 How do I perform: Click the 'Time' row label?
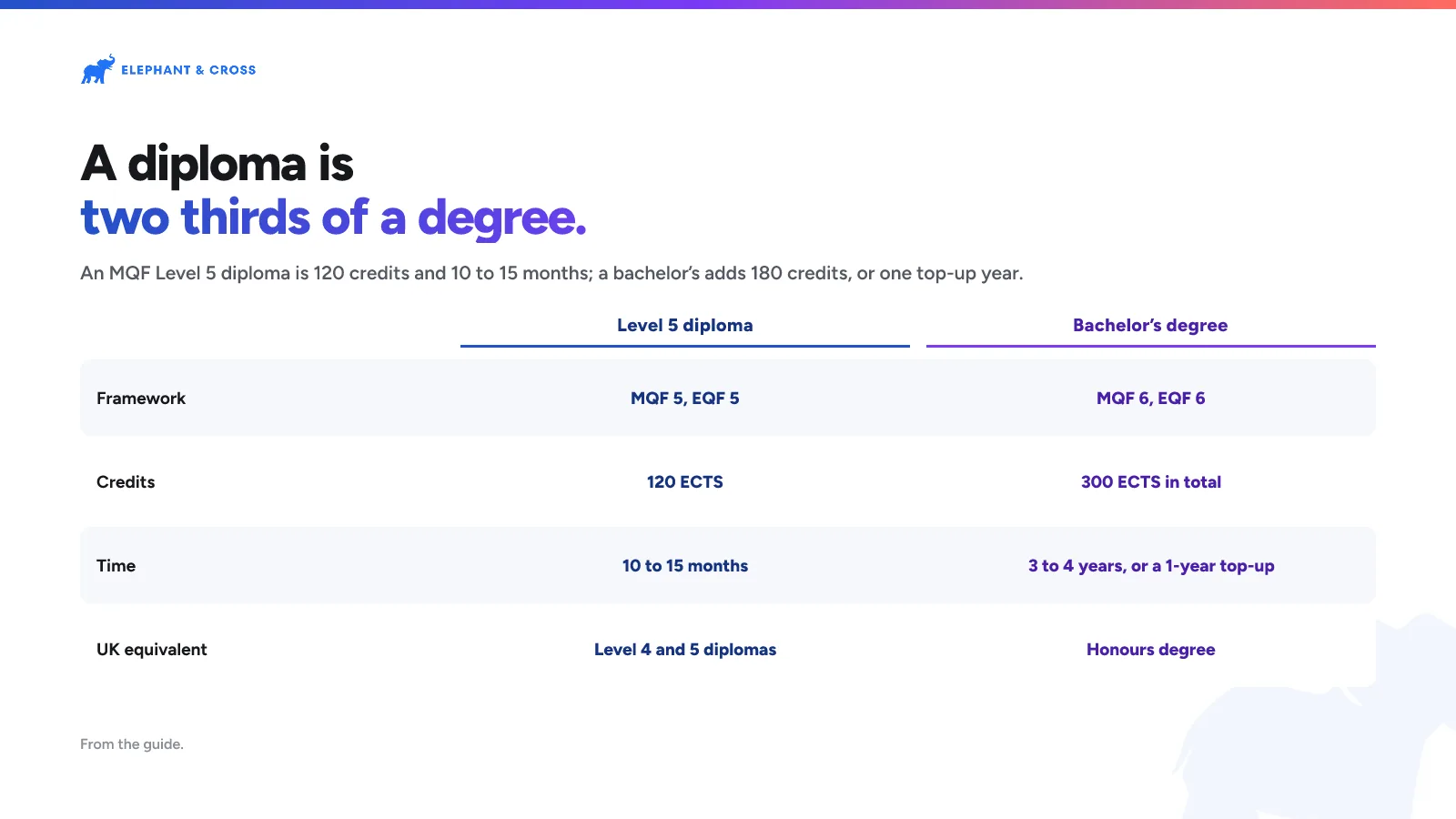pos(116,566)
